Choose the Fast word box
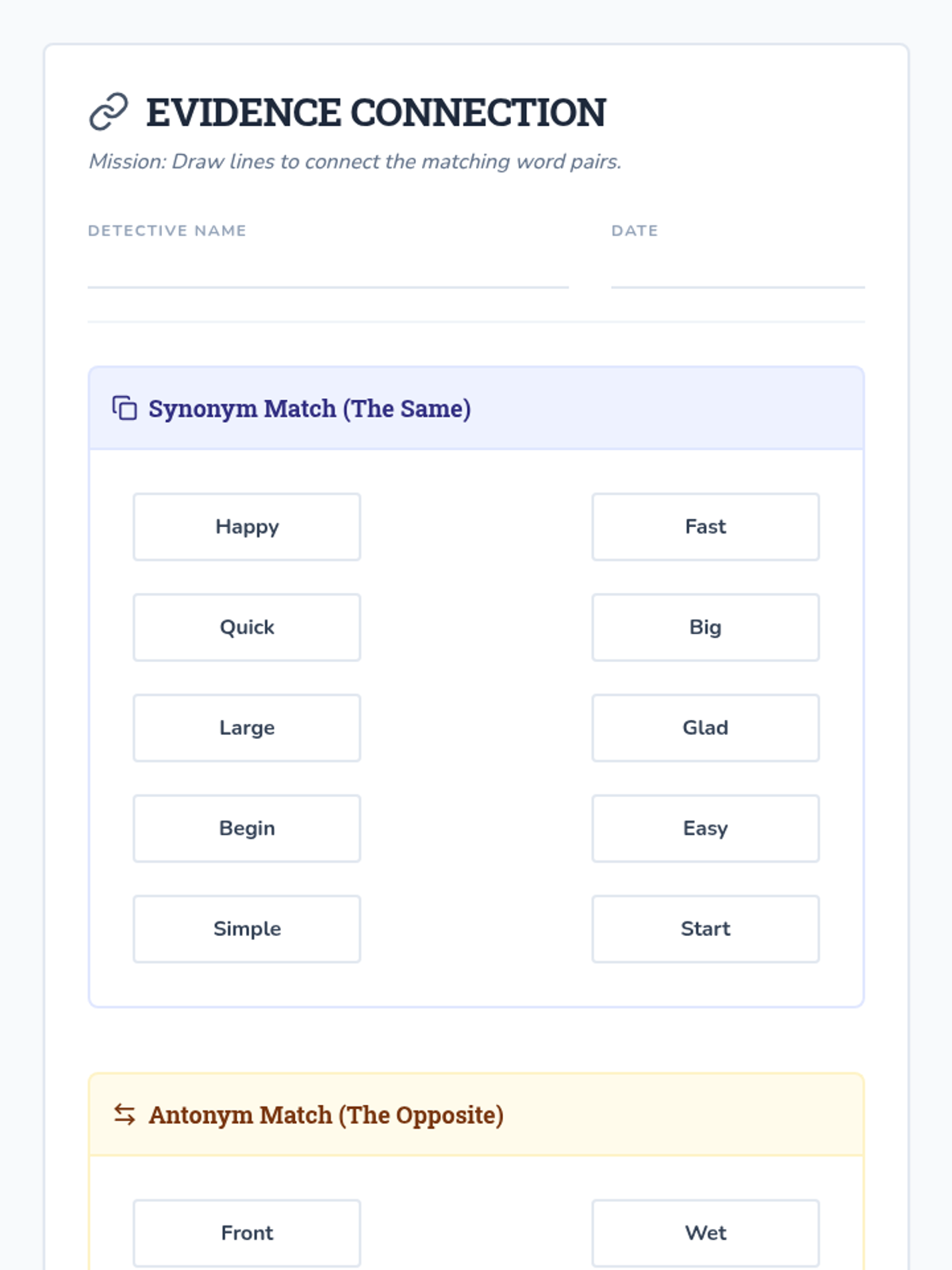Image resolution: width=952 pixels, height=1270 pixels. click(705, 527)
